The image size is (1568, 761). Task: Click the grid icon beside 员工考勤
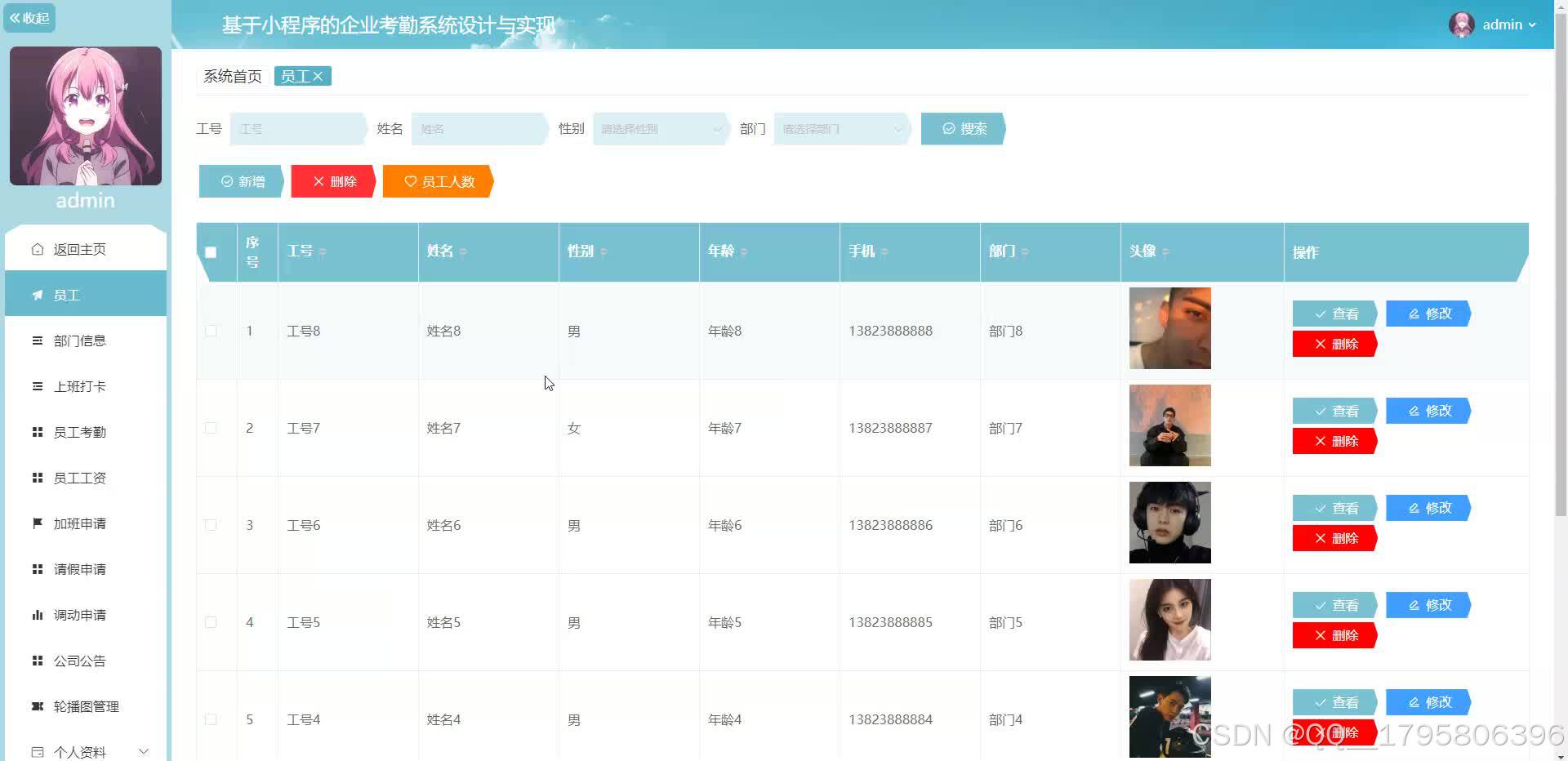click(38, 432)
